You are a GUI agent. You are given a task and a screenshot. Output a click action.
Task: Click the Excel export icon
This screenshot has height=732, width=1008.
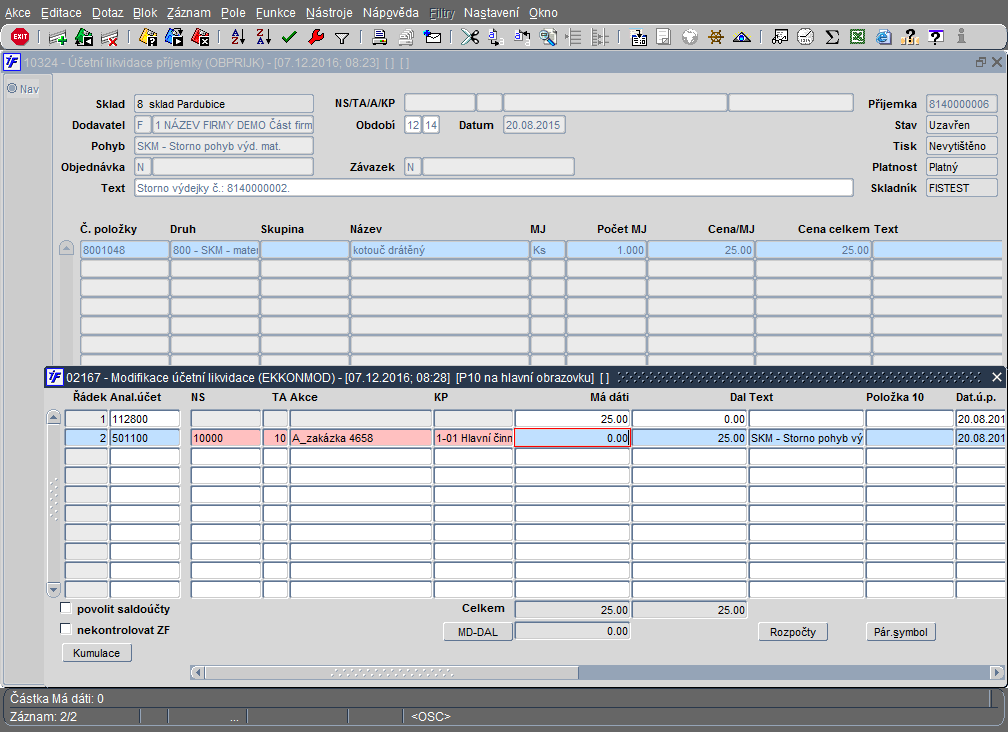coord(858,37)
